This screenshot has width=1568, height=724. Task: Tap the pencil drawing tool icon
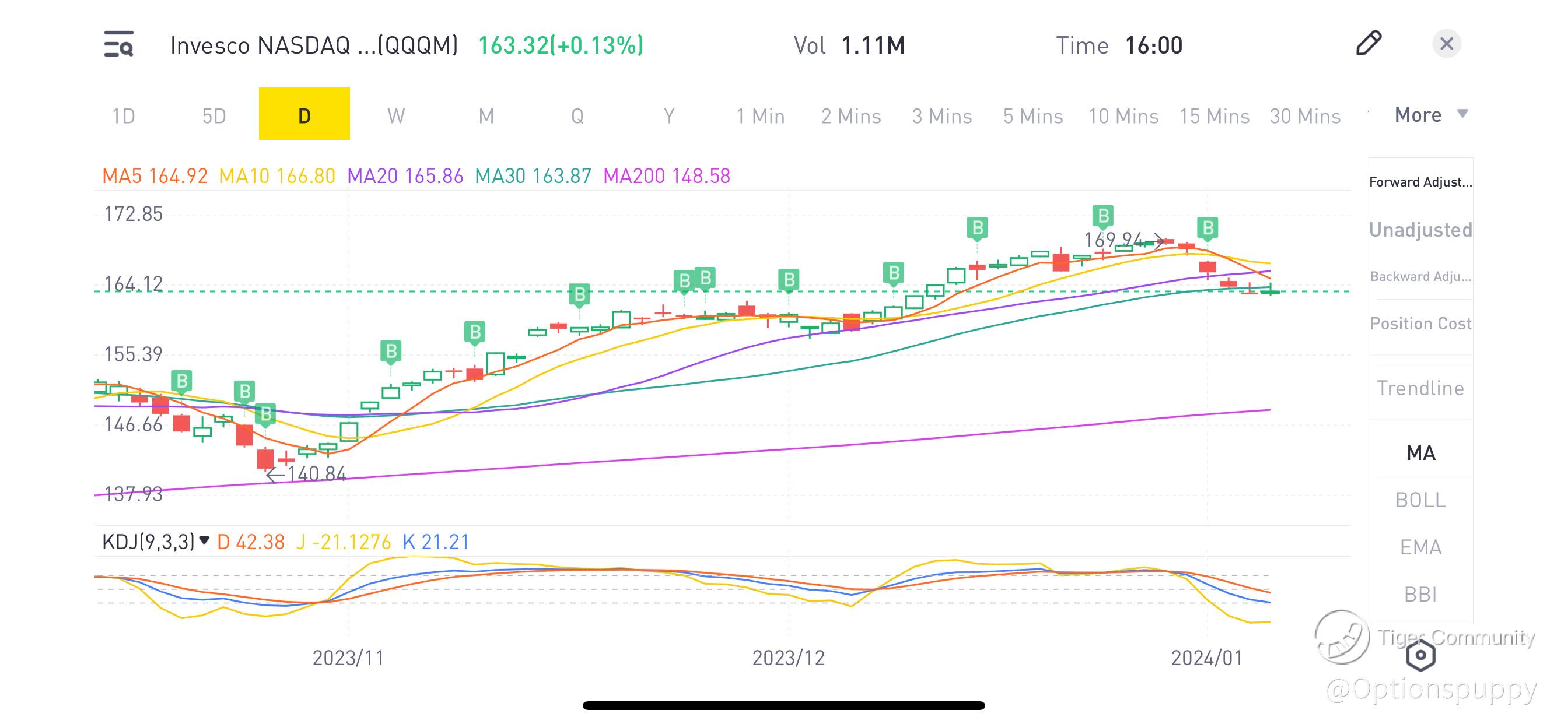[1368, 43]
